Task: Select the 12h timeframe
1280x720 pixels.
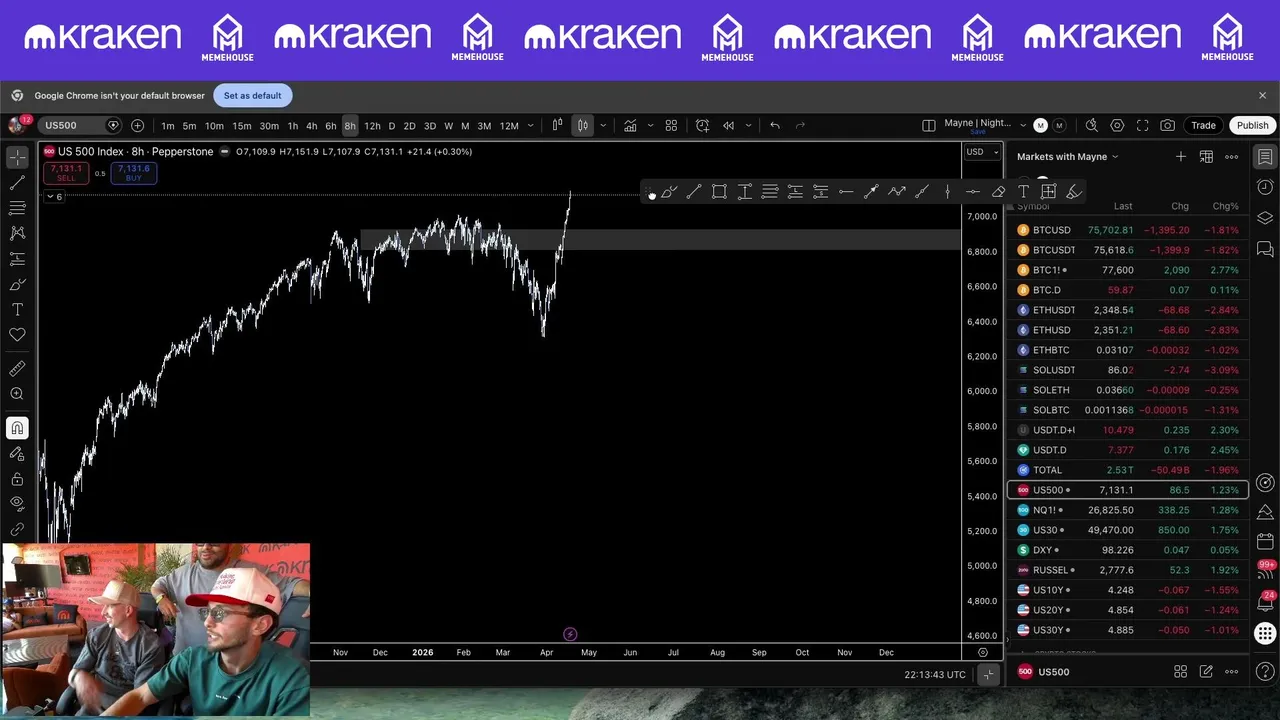Action: click(x=372, y=126)
